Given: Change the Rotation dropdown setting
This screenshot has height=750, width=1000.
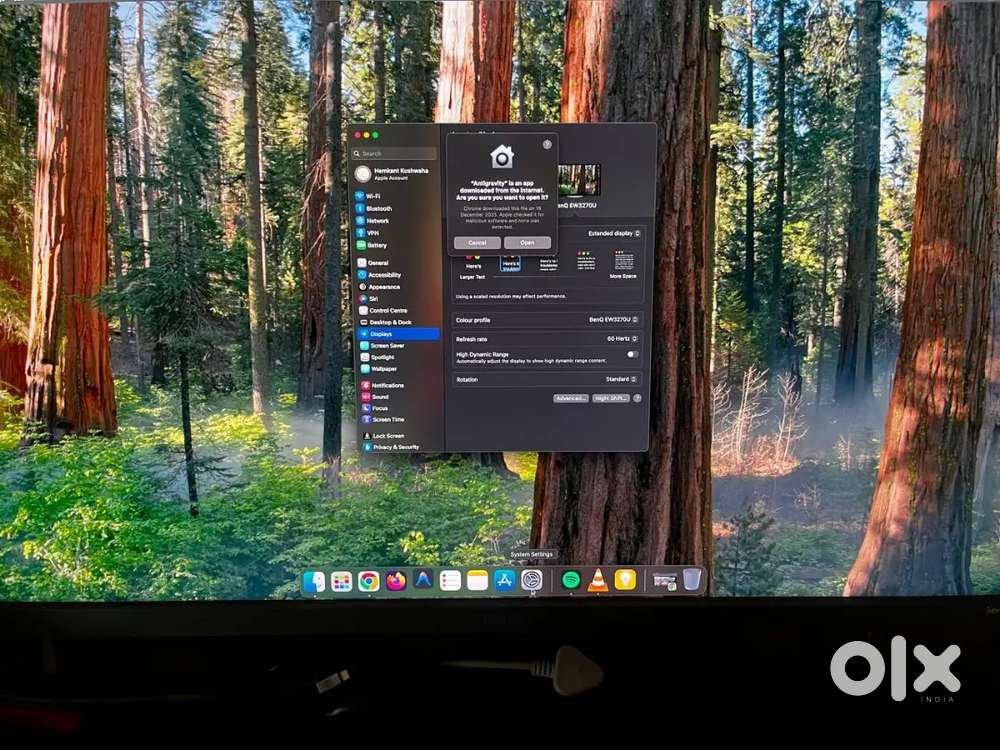Looking at the screenshot, I should 622,380.
